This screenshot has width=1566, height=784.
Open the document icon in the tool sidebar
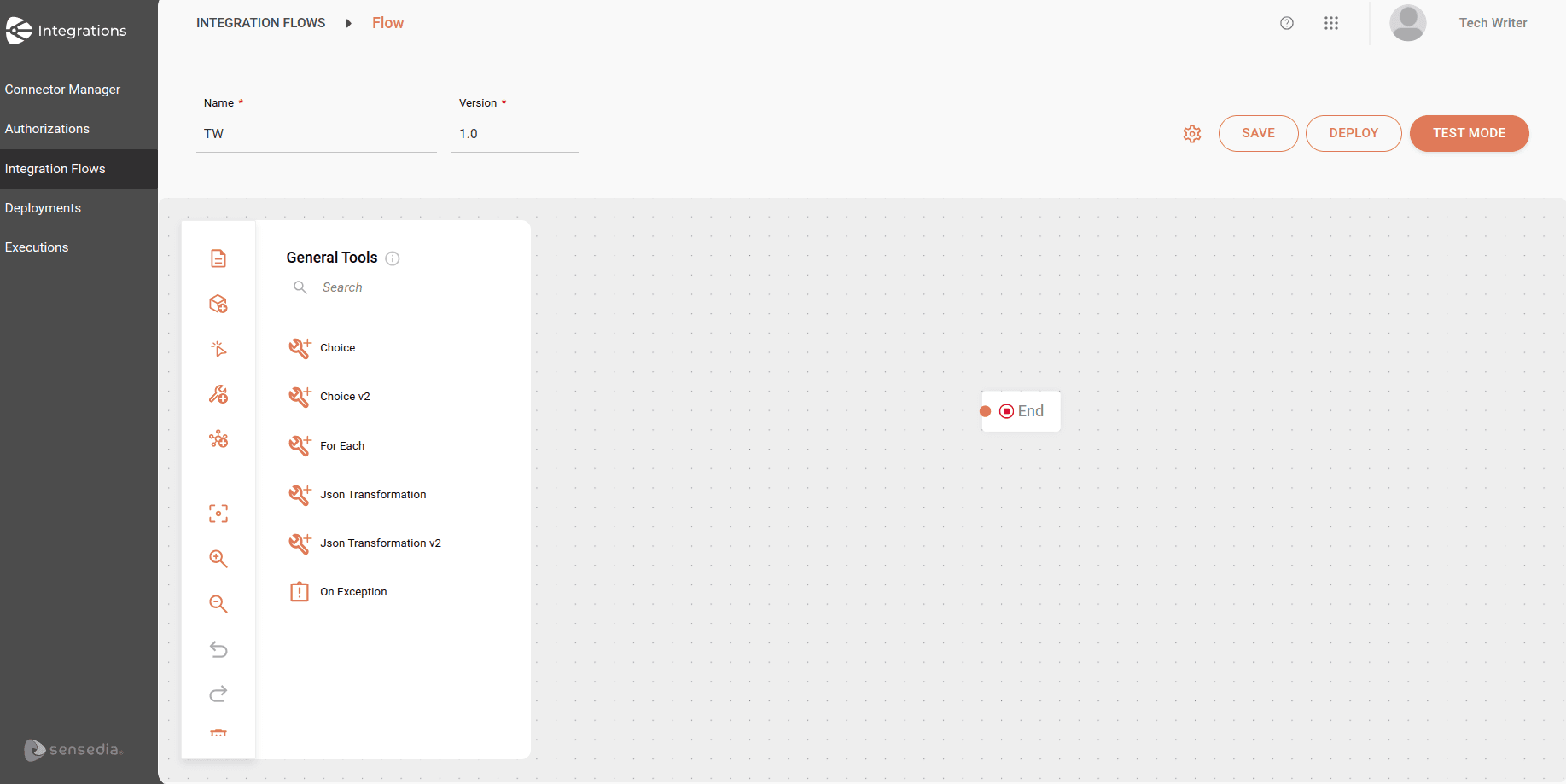click(x=218, y=258)
